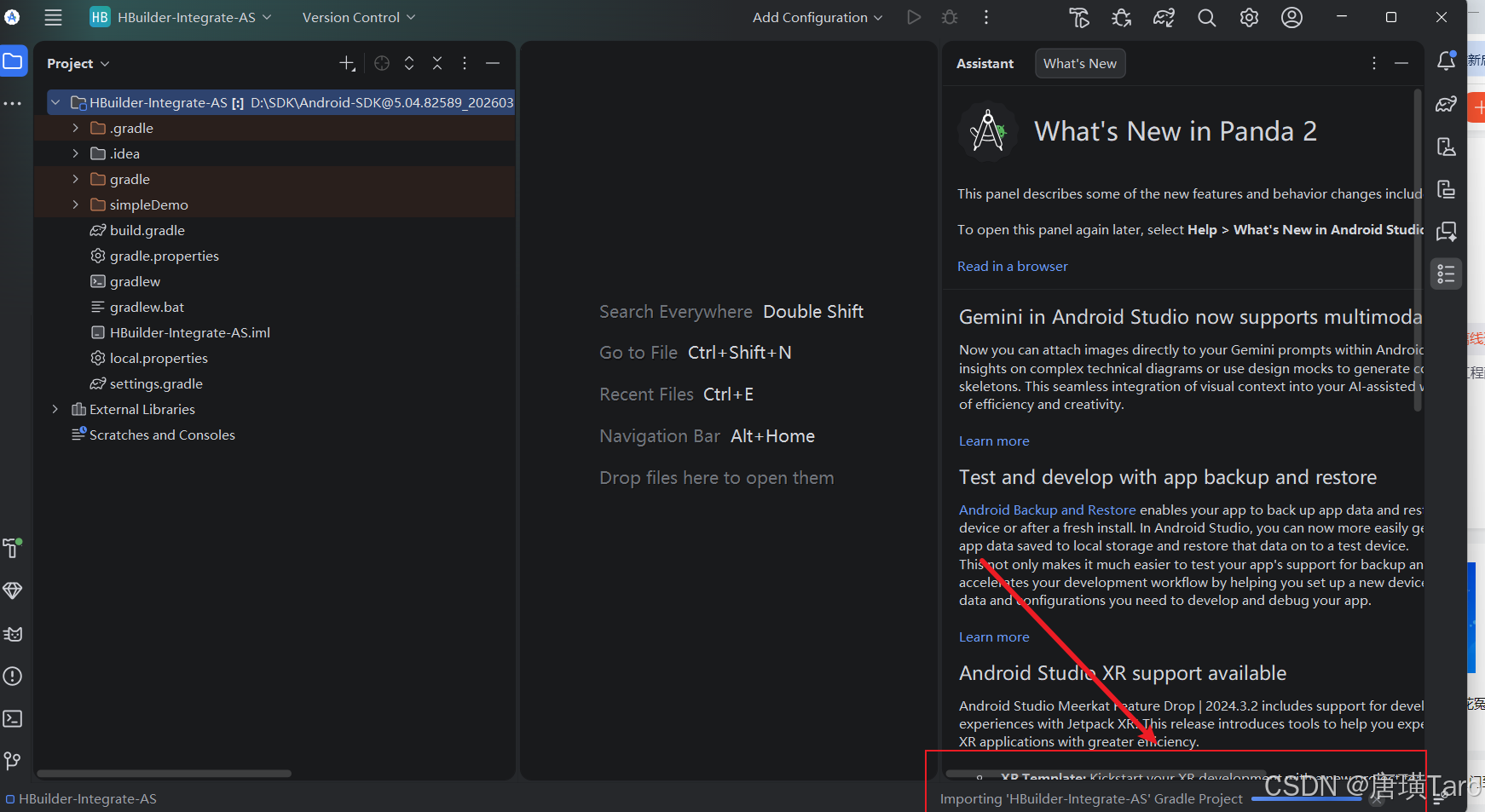Screen dimensions: 1485x812
Task: Hide the Assistant panel
Action: 1401,63
